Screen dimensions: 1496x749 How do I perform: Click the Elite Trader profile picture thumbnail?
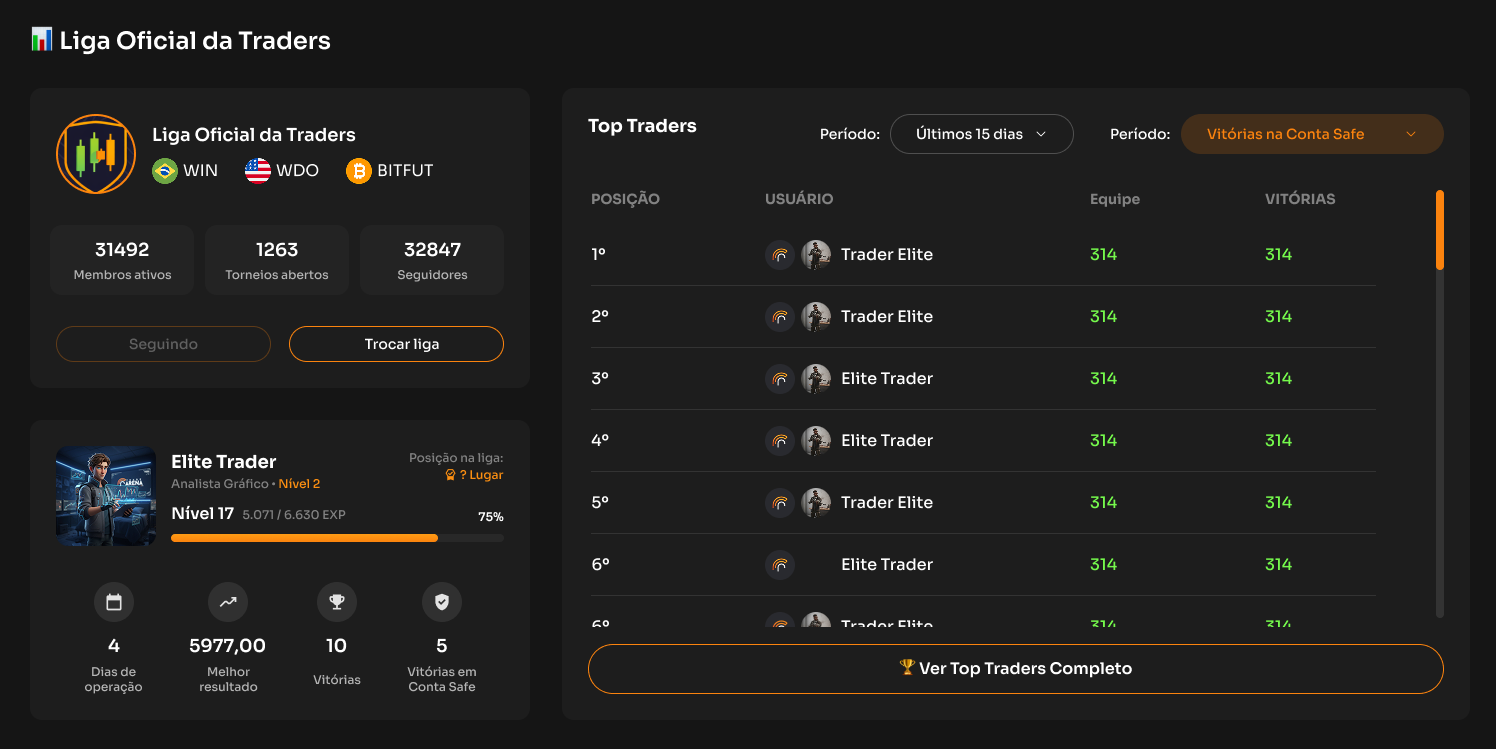pos(106,496)
